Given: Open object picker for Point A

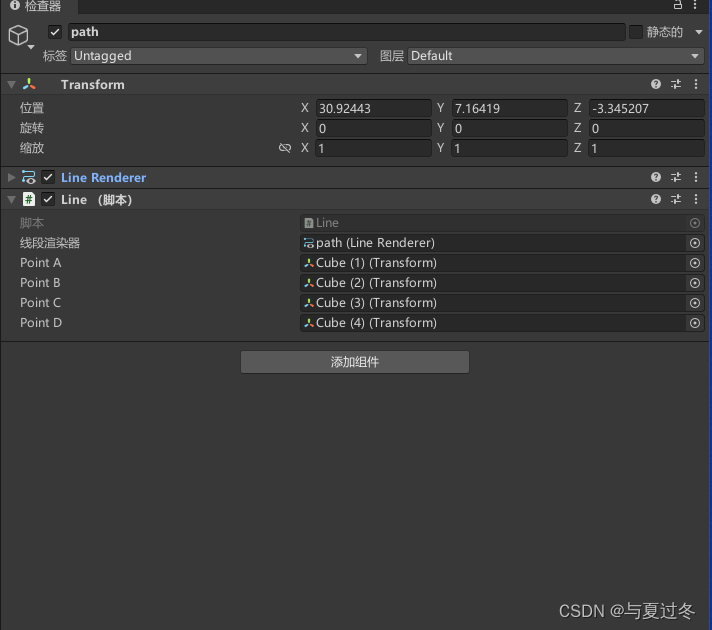Looking at the screenshot, I should point(695,263).
